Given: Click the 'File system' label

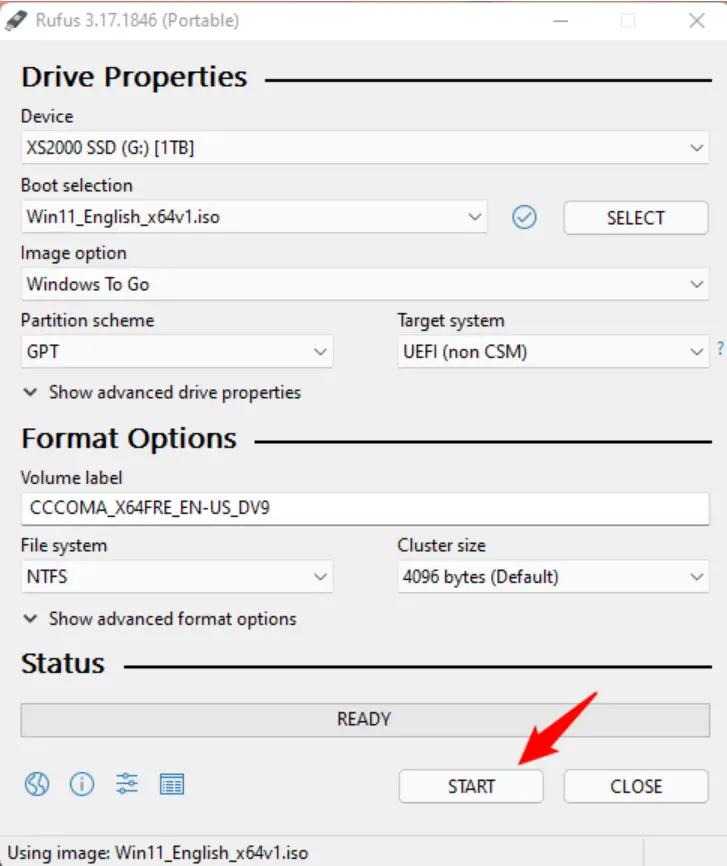Looking at the screenshot, I should pos(64,546).
